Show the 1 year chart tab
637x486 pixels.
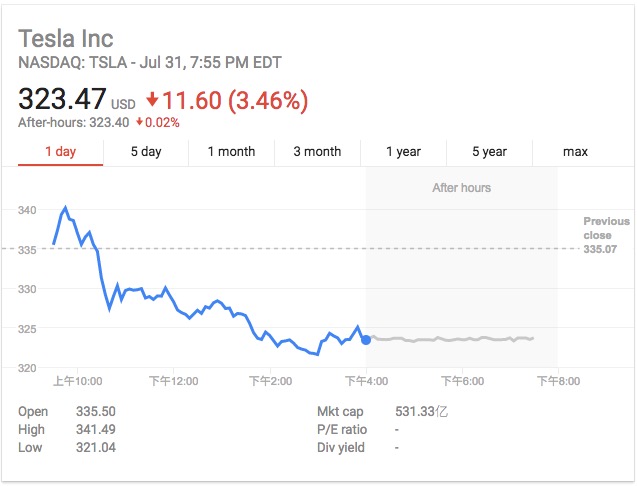pyautogui.click(x=403, y=152)
